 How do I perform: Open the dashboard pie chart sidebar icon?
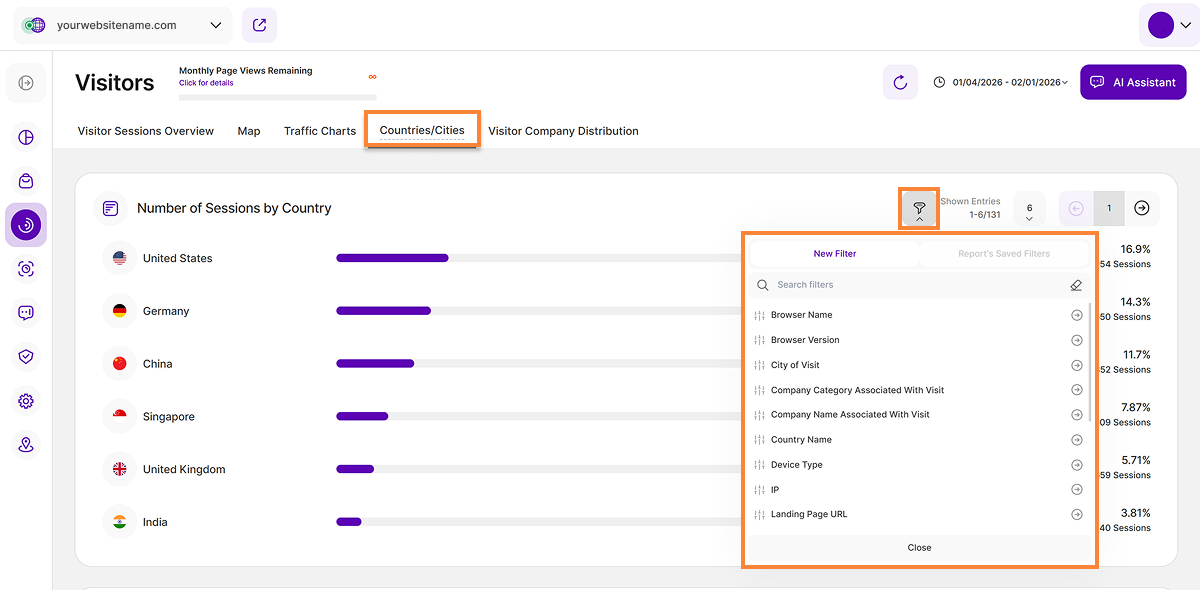click(26, 137)
